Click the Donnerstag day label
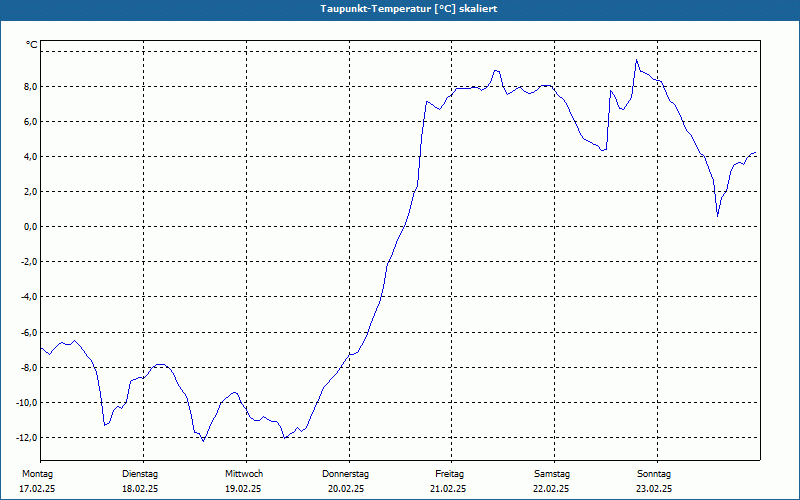 click(345, 474)
